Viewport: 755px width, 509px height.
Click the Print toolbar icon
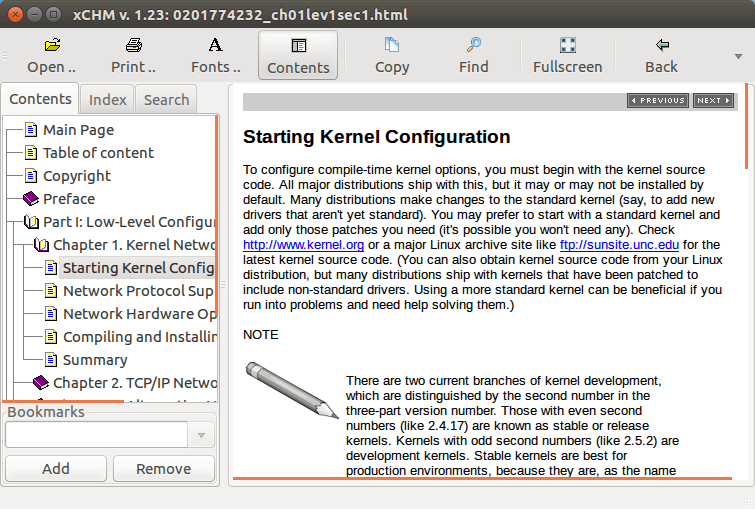(133, 45)
